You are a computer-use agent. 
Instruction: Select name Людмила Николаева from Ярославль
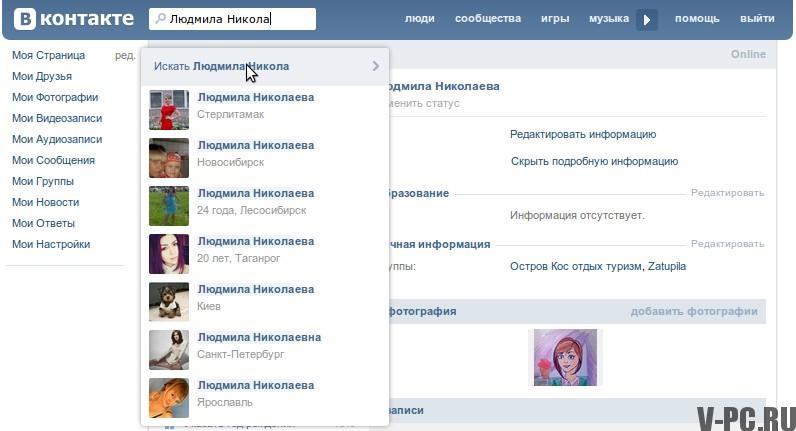pos(256,385)
